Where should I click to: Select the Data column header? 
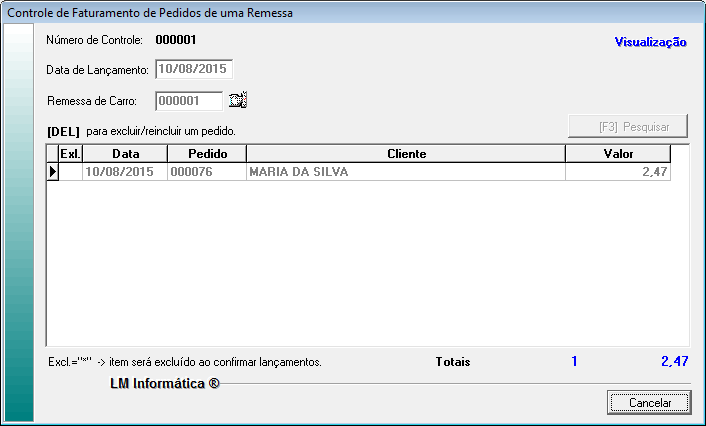coord(125,154)
